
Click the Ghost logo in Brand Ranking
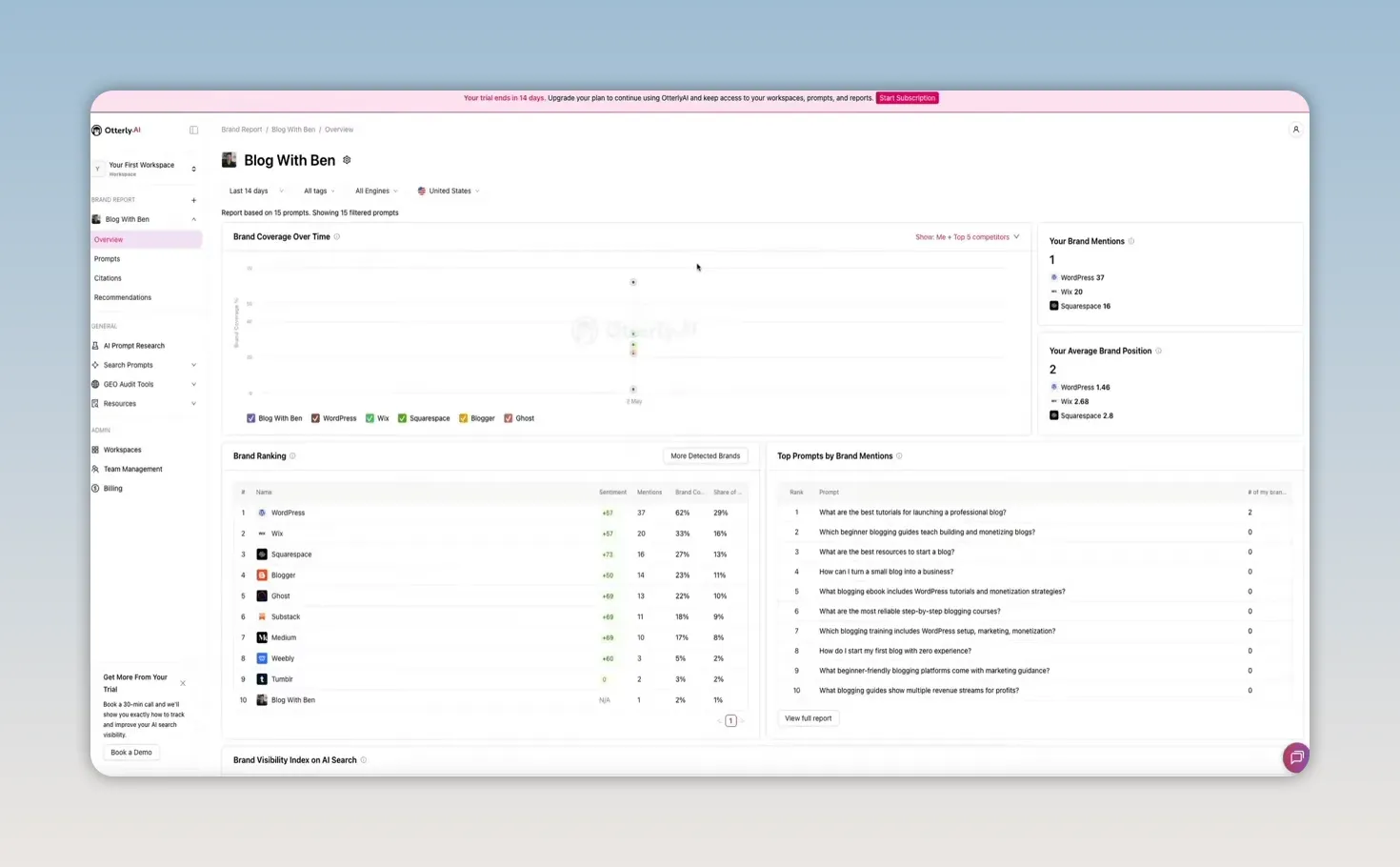tap(262, 596)
